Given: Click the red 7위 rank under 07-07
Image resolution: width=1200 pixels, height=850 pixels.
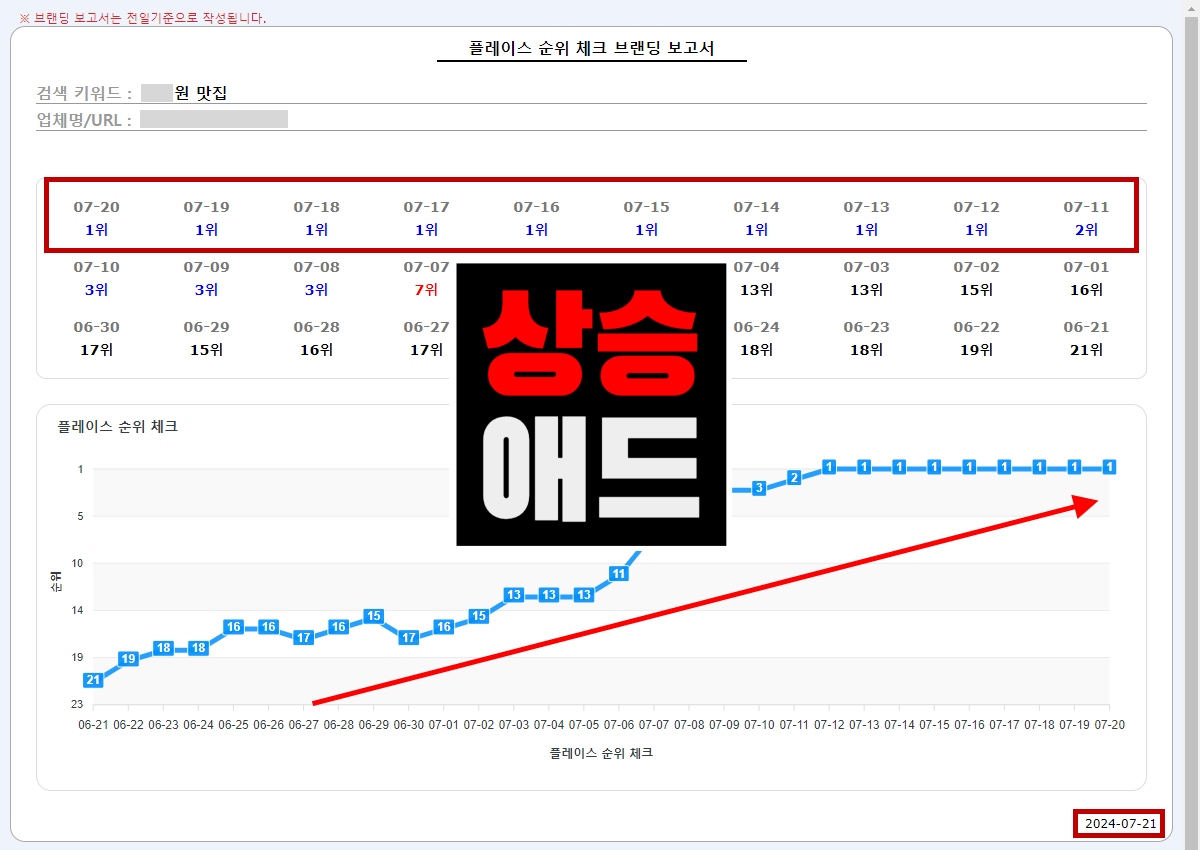Looking at the screenshot, I should pyautogui.click(x=427, y=290).
